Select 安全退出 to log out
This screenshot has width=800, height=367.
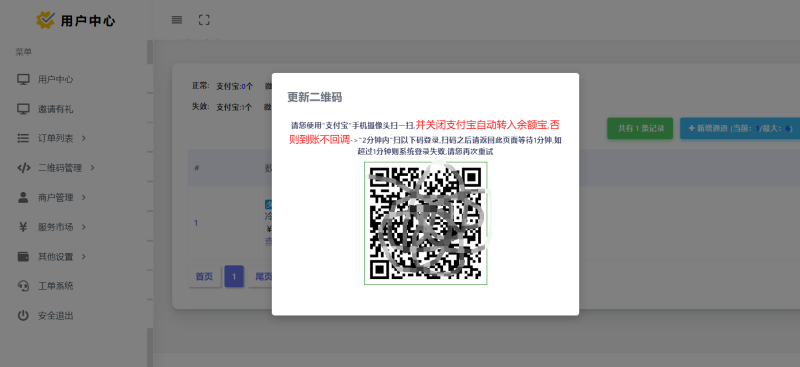coord(55,315)
